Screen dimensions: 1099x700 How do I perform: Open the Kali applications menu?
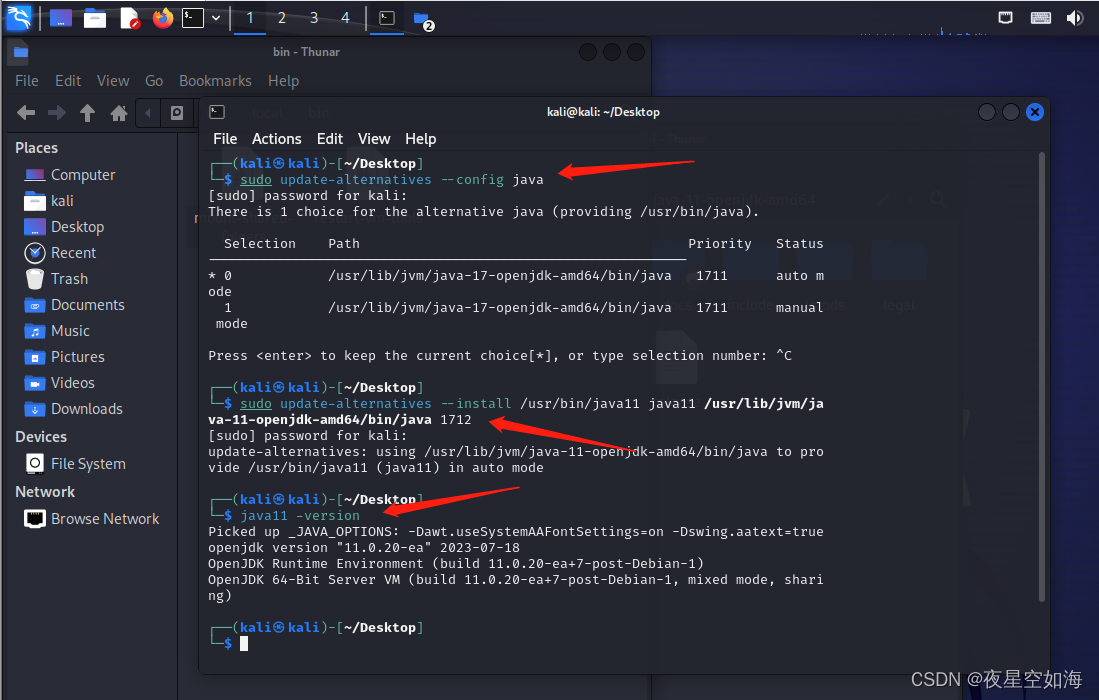tap(18, 17)
